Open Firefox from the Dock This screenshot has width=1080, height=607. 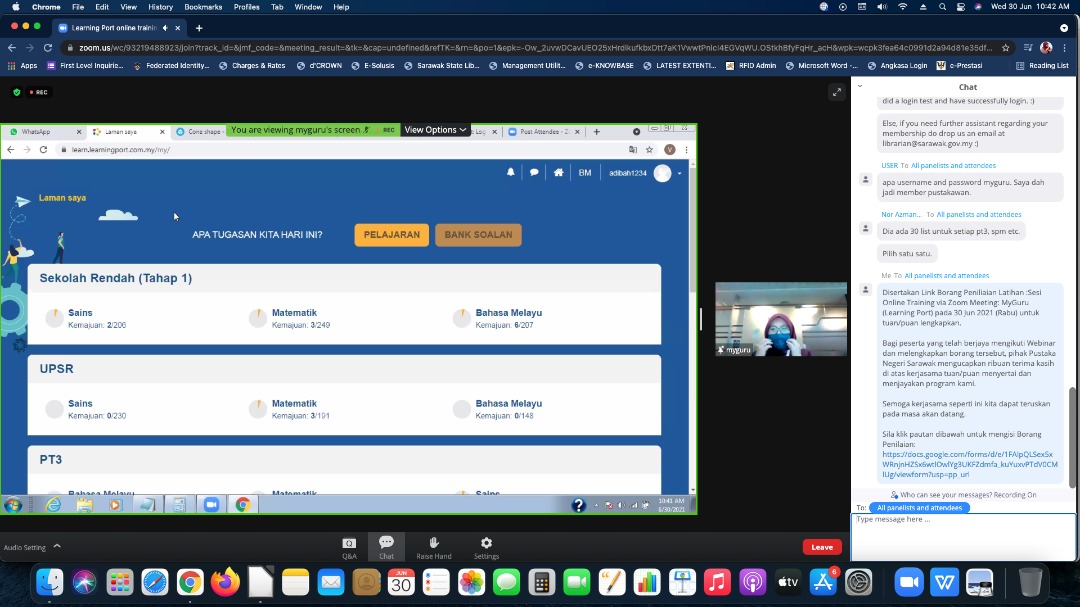tap(225, 583)
